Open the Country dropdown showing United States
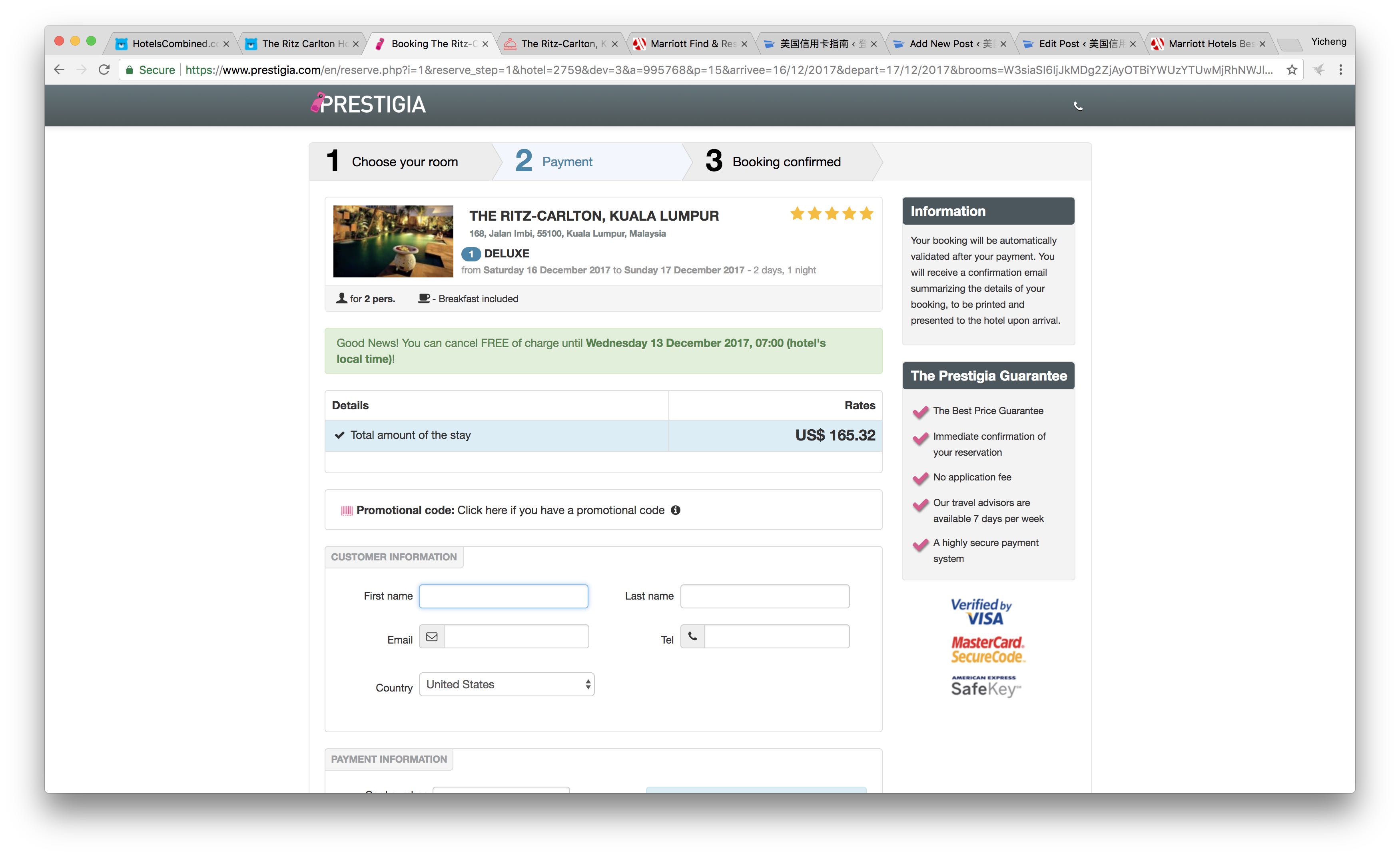1400x857 pixels. tap(507, 684)
